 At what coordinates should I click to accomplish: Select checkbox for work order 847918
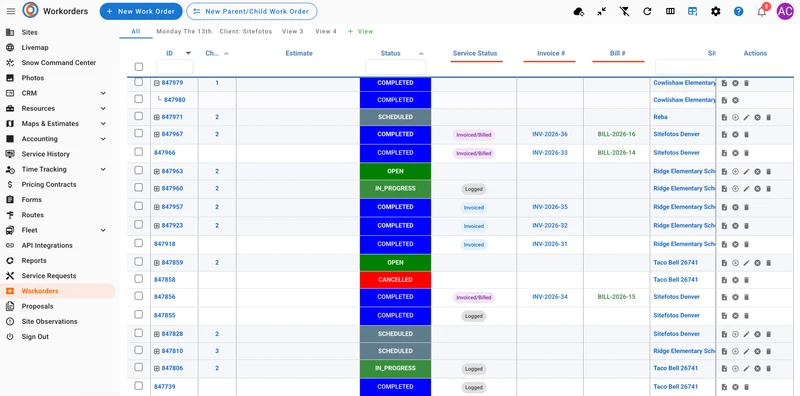(x=139, y=243)
